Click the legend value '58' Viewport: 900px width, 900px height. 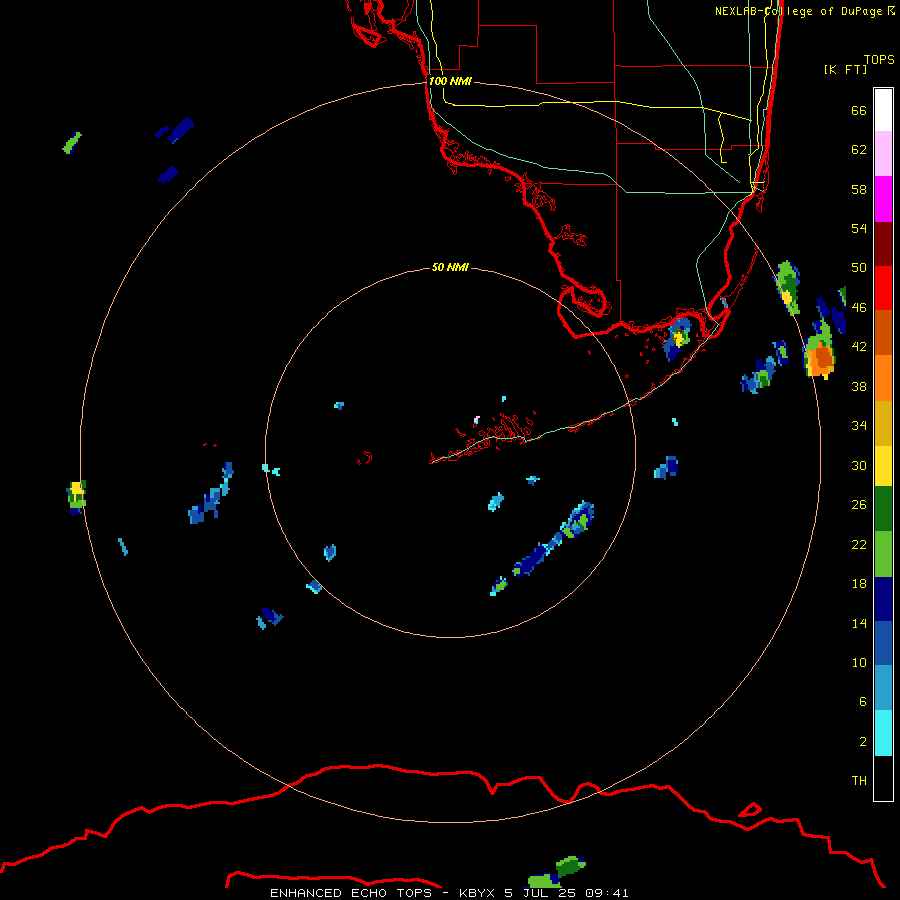click(x=859, y=189)
